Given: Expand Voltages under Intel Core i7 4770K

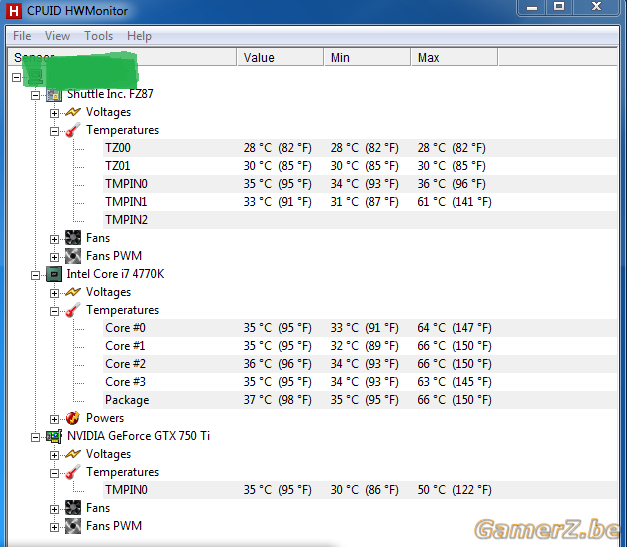Looking at the screenshot, I should point(54,293).
